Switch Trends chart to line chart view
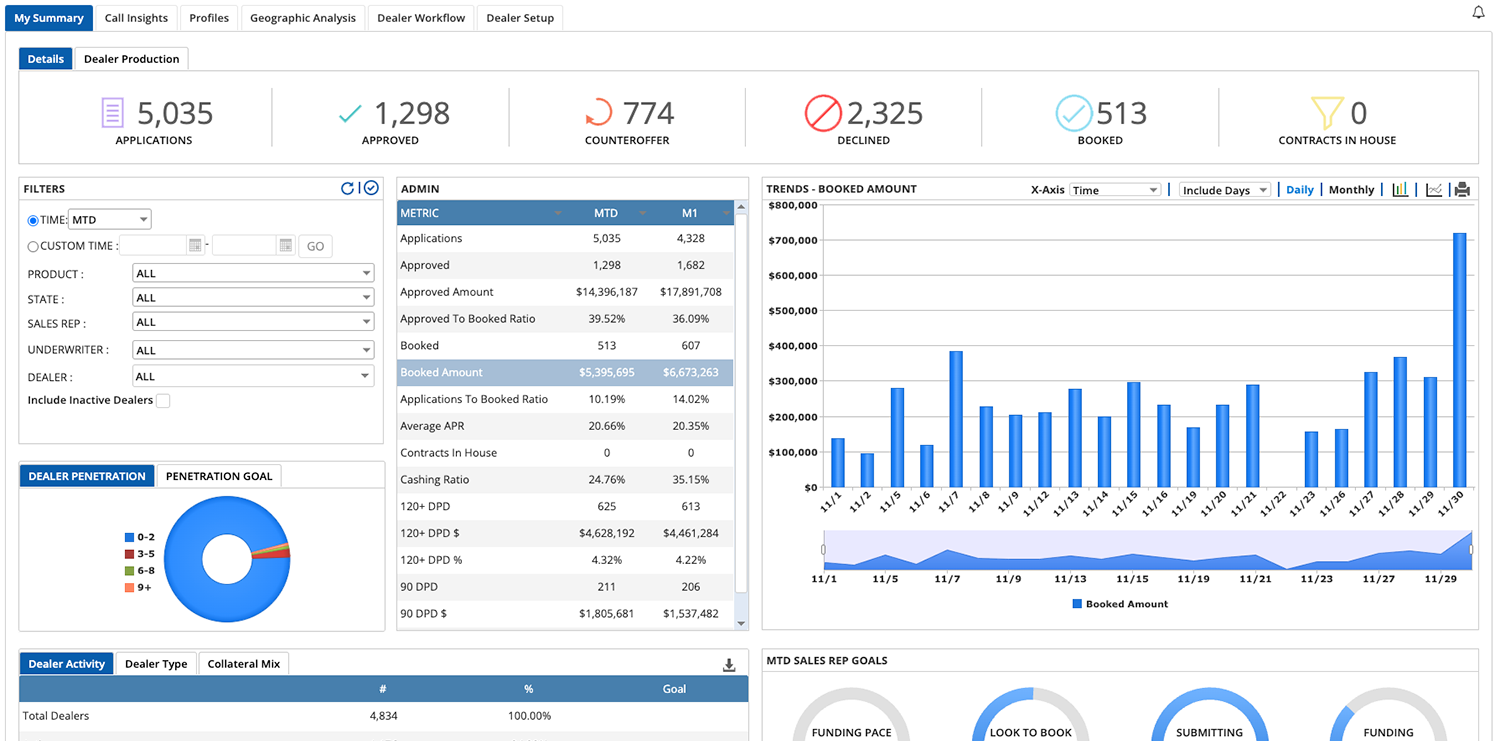This screenshot has width=1500, height=741. [x=1434, y=189]
